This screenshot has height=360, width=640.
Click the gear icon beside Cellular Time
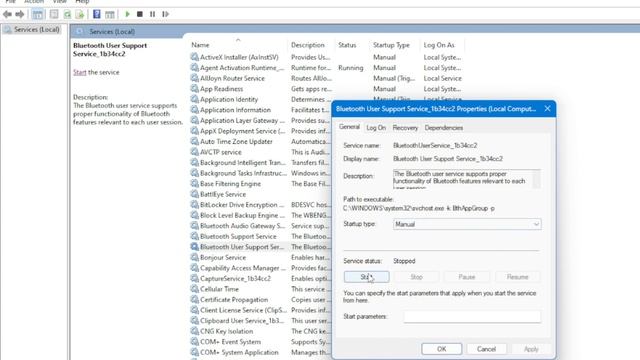(x=195, y=289)
